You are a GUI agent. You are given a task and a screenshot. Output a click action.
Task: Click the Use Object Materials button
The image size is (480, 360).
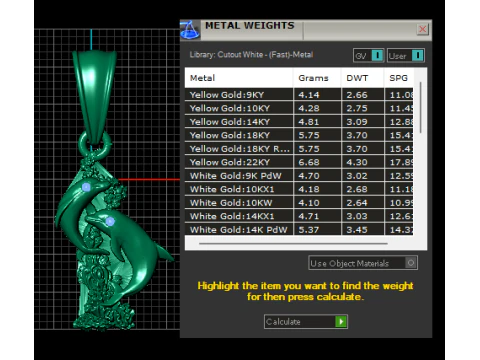pos(363,263)
